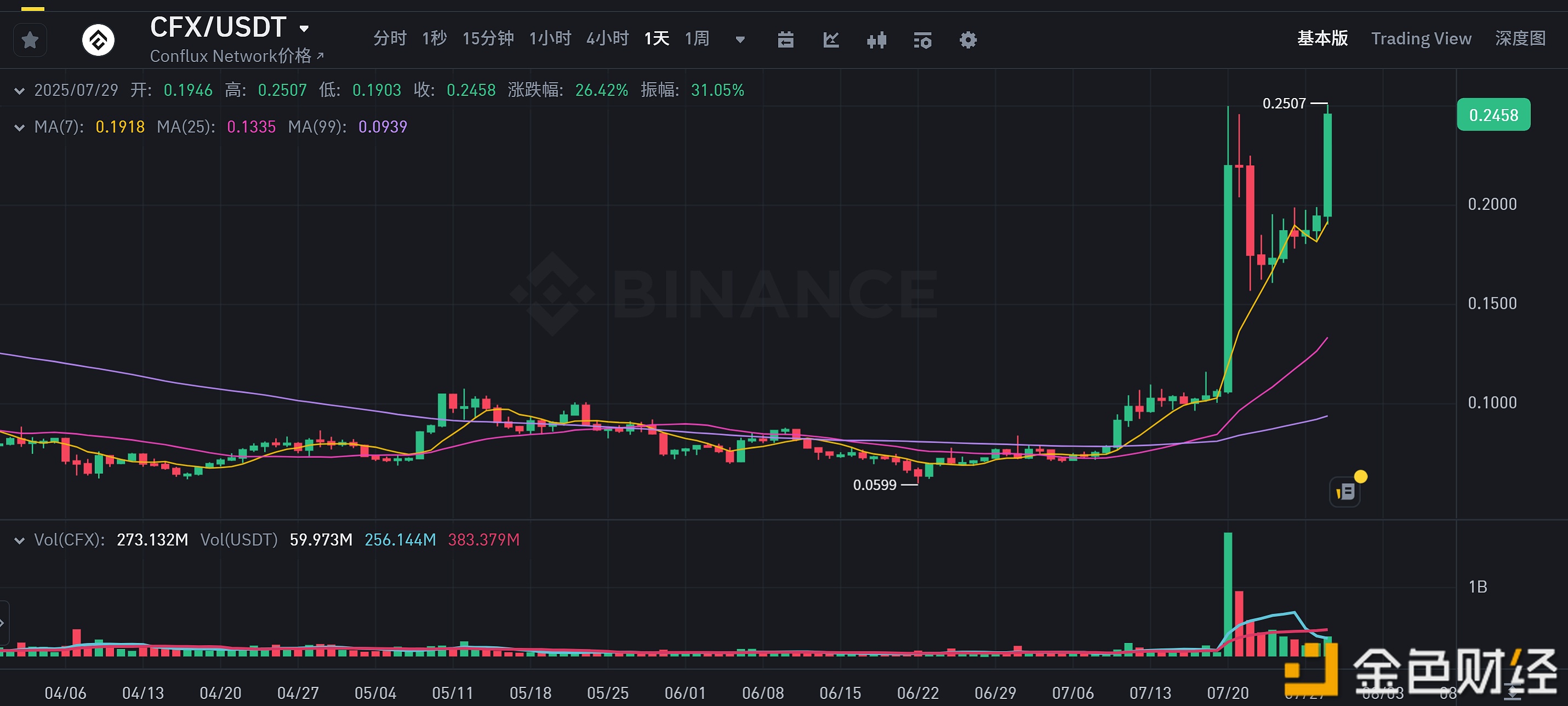
Task: Open chart settings gear icon
Action: (x=968, y=40)
